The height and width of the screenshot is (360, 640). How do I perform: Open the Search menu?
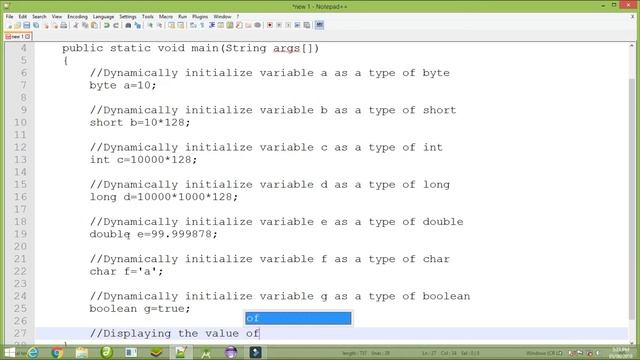coord(39,17)
